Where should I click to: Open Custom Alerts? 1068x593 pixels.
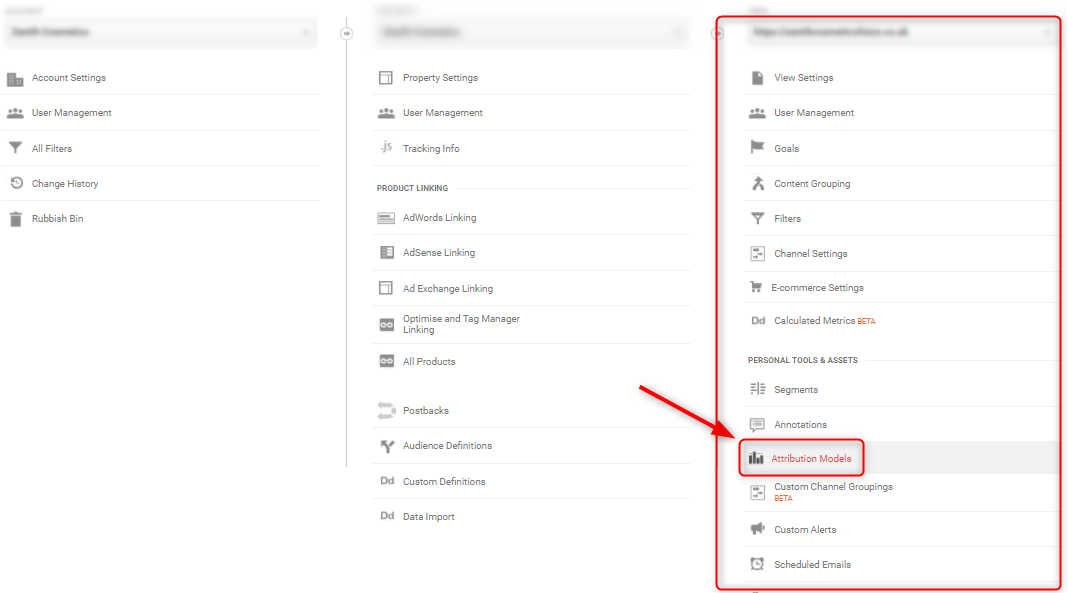(x=805, y=530)
